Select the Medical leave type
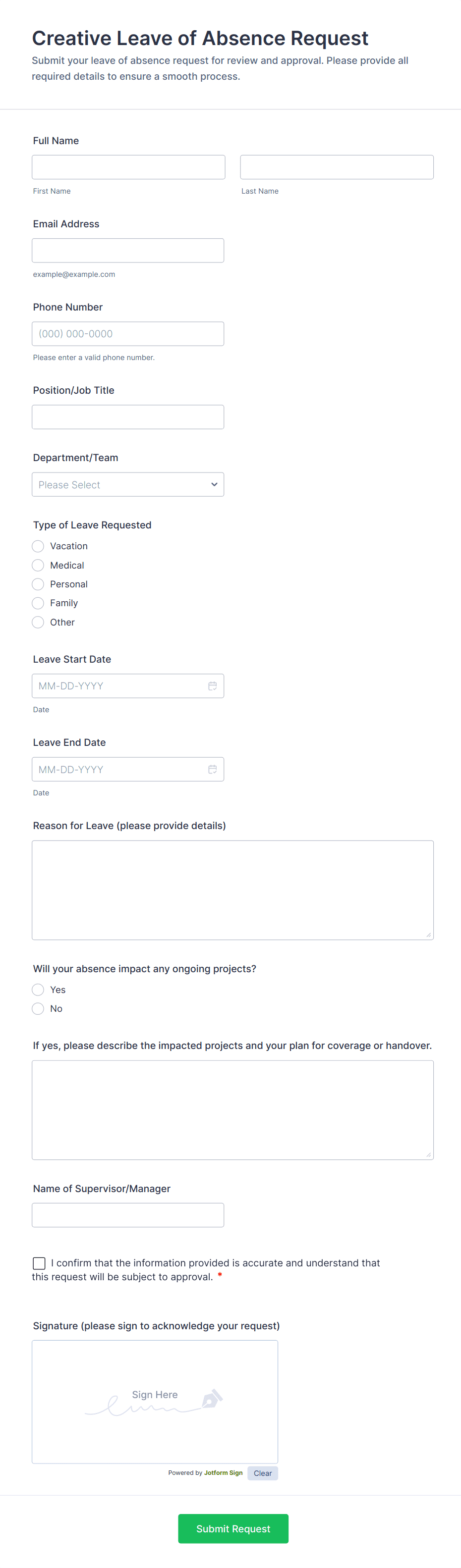The width and height of the screenshot is (461, 1568). point(38,566)
